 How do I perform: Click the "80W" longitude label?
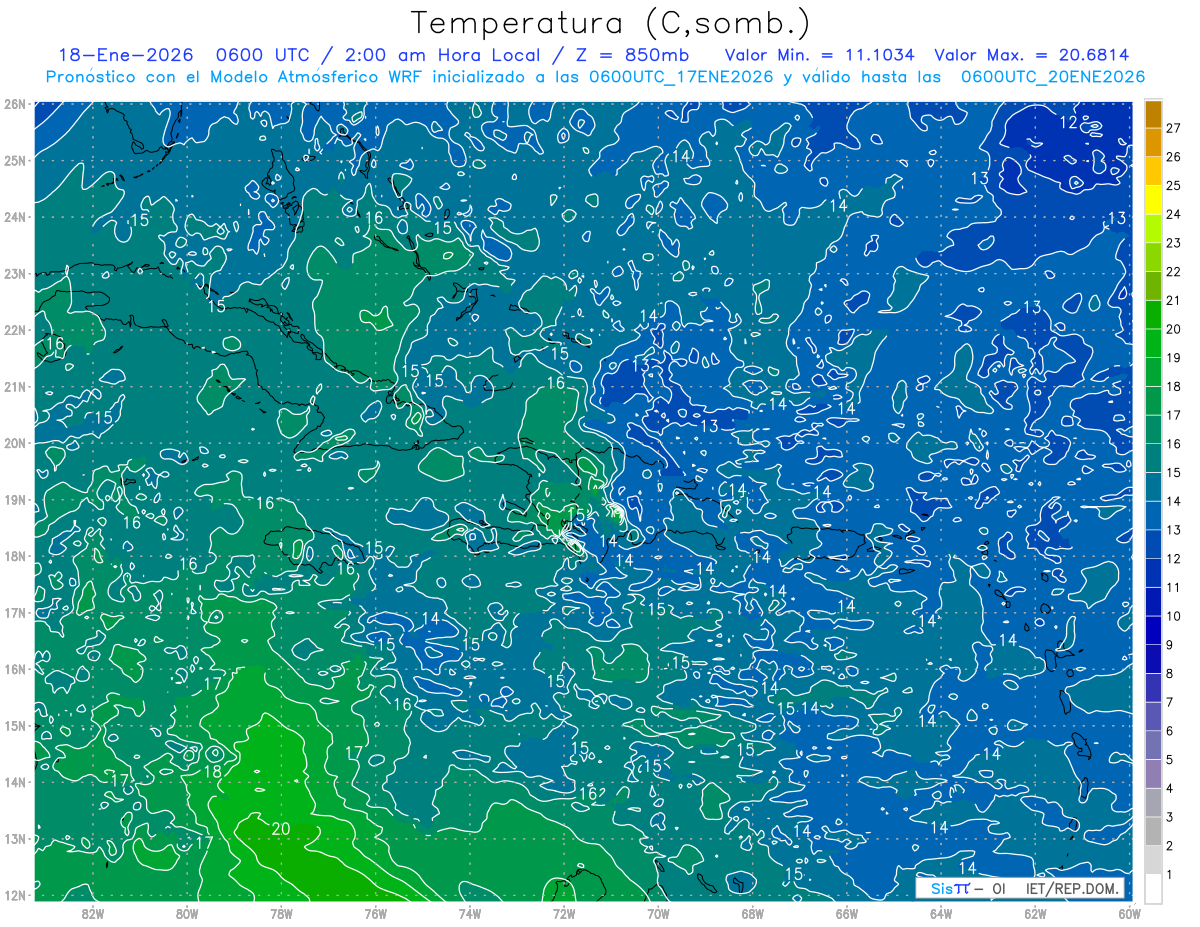pos(187,912)
